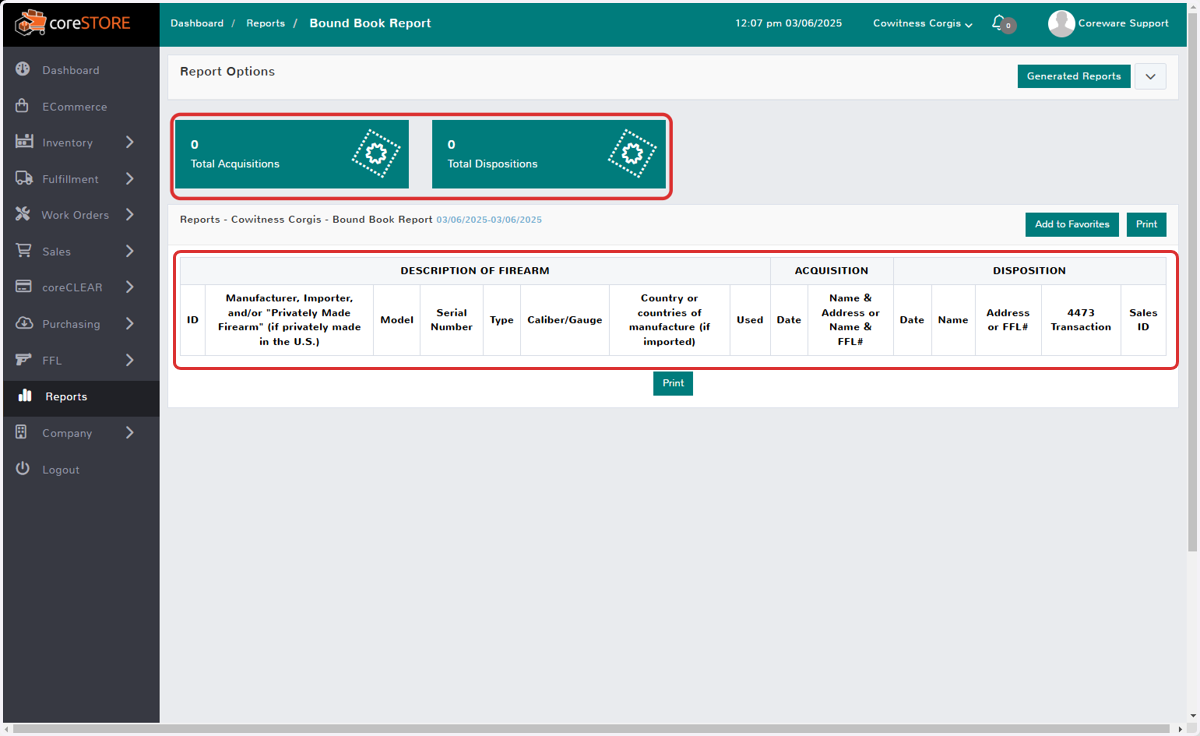
Task: Expand the Company submenu chevron
Action: (x=130, y=432)
